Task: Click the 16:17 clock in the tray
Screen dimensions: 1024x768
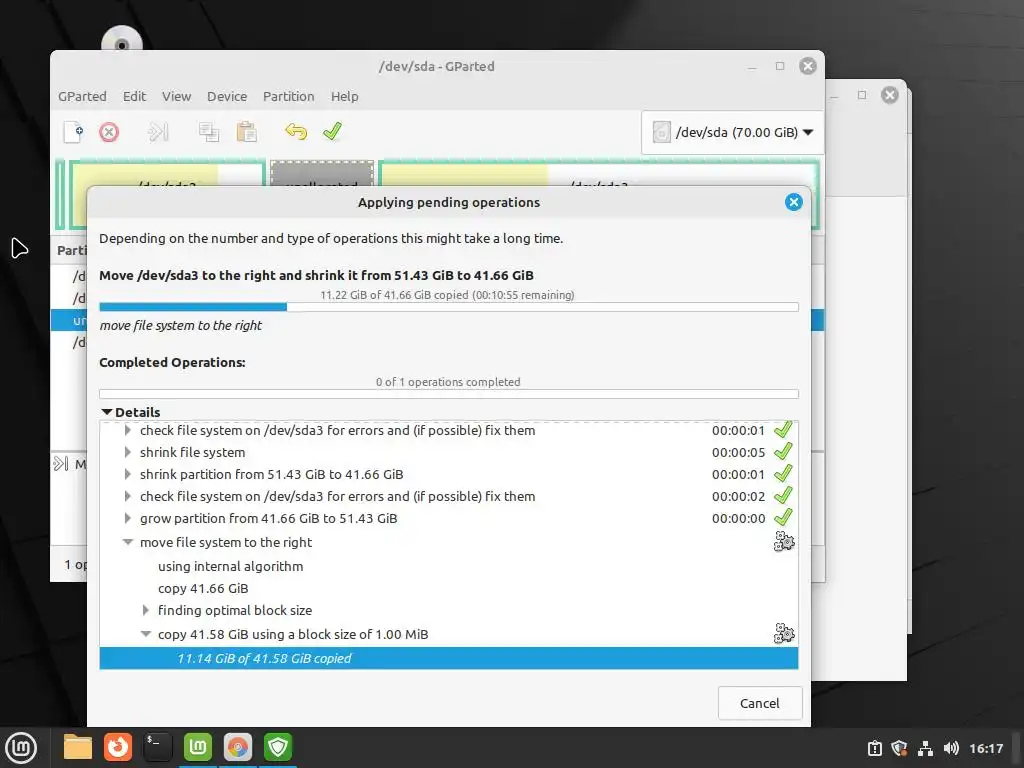Action: tap(986, 748)
